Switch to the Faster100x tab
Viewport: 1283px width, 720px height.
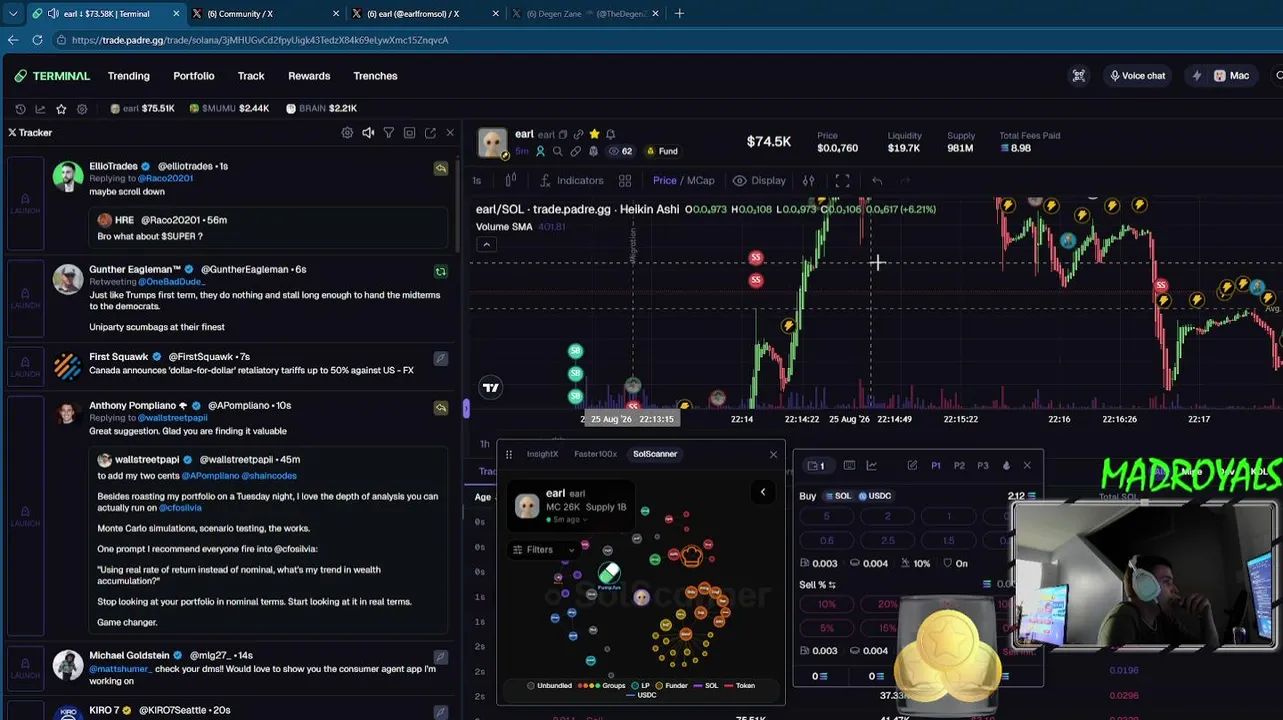coord(595,454)
